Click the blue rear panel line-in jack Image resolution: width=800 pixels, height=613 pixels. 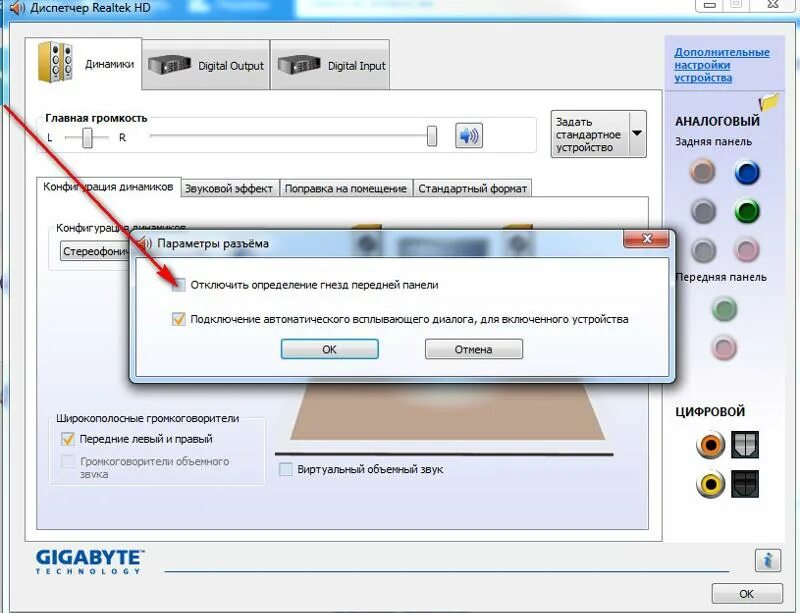pyautogui.click(x=747, y=172)
